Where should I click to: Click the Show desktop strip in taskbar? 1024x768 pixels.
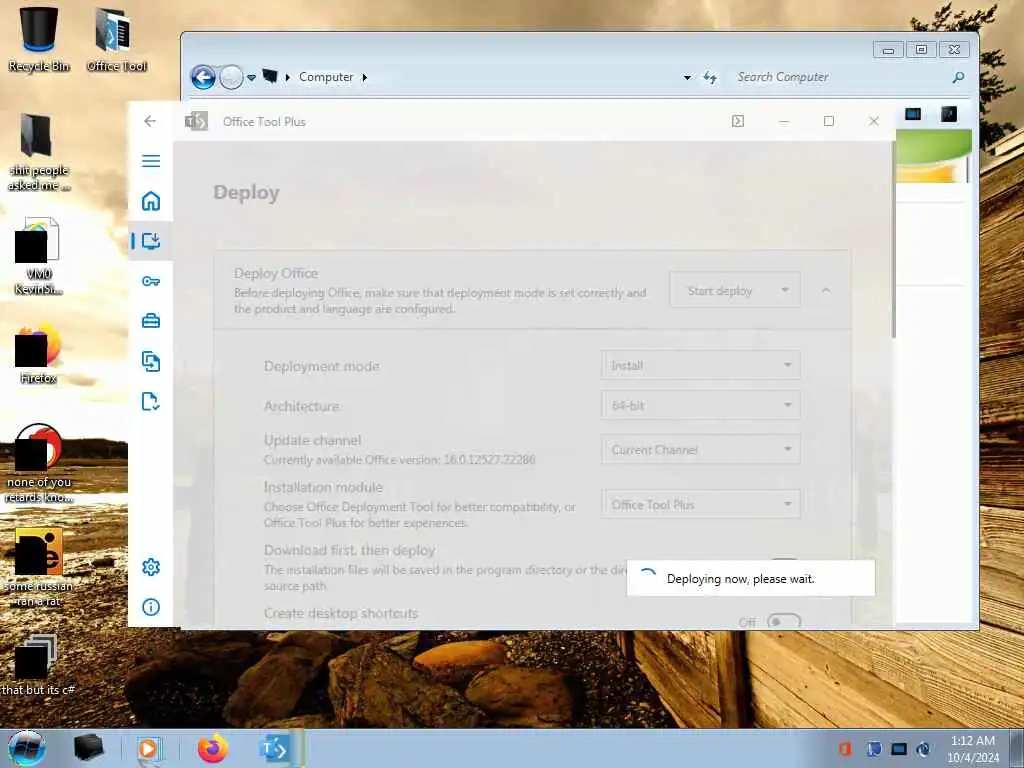point(1017,748)
